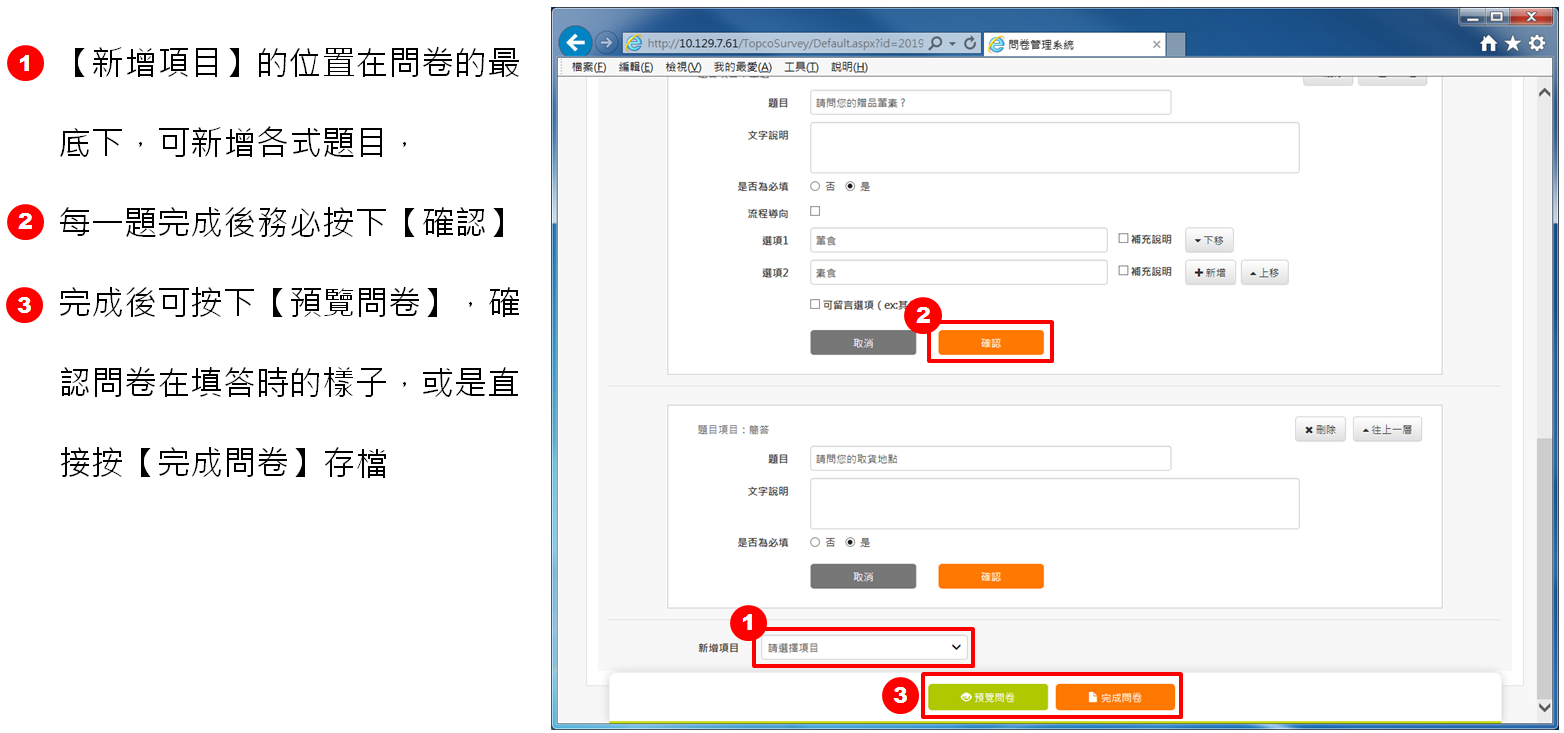Click the browser Forward arrow button
The height and width of the screenshot is (733, 1564).
[x=605, y=43]
